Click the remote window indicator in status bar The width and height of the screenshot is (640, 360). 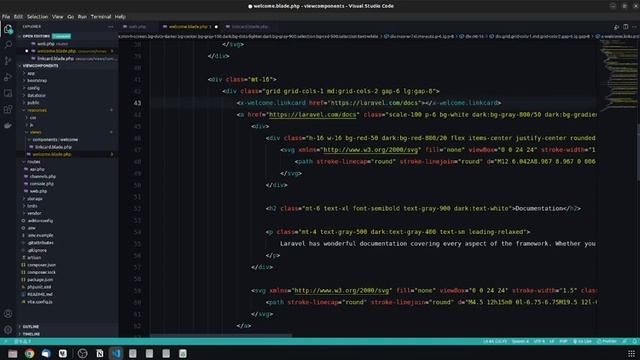pyautogui.click(x=5, y=341)
